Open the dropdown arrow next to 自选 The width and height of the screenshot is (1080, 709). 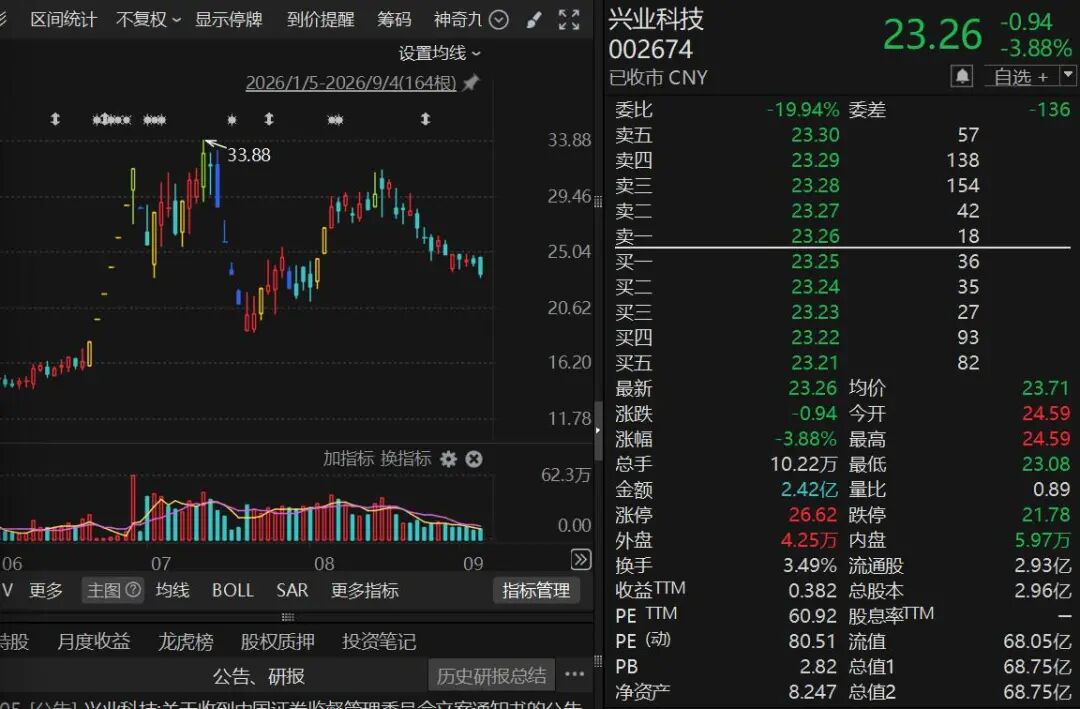coord(1068,75)
